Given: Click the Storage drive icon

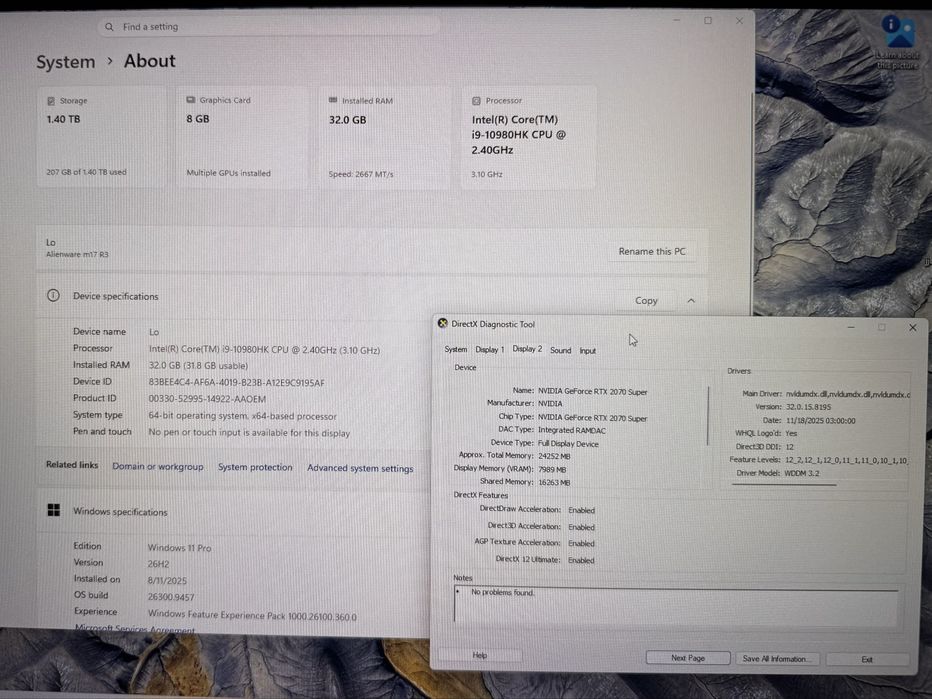Looking at the screenshot, I should pos(51,101).
